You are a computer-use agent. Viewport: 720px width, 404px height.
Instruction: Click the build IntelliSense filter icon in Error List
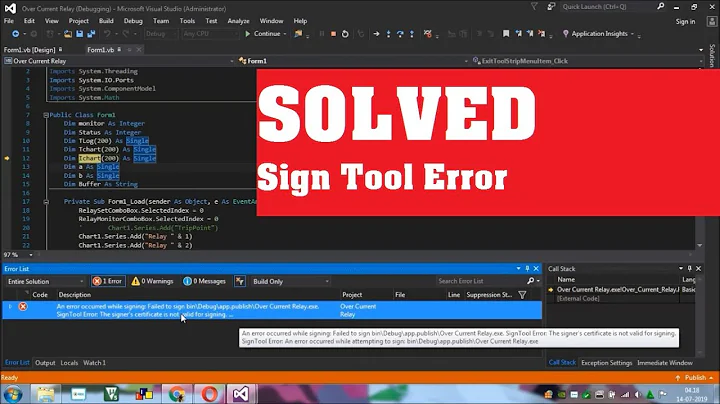(x=240, y=281)
